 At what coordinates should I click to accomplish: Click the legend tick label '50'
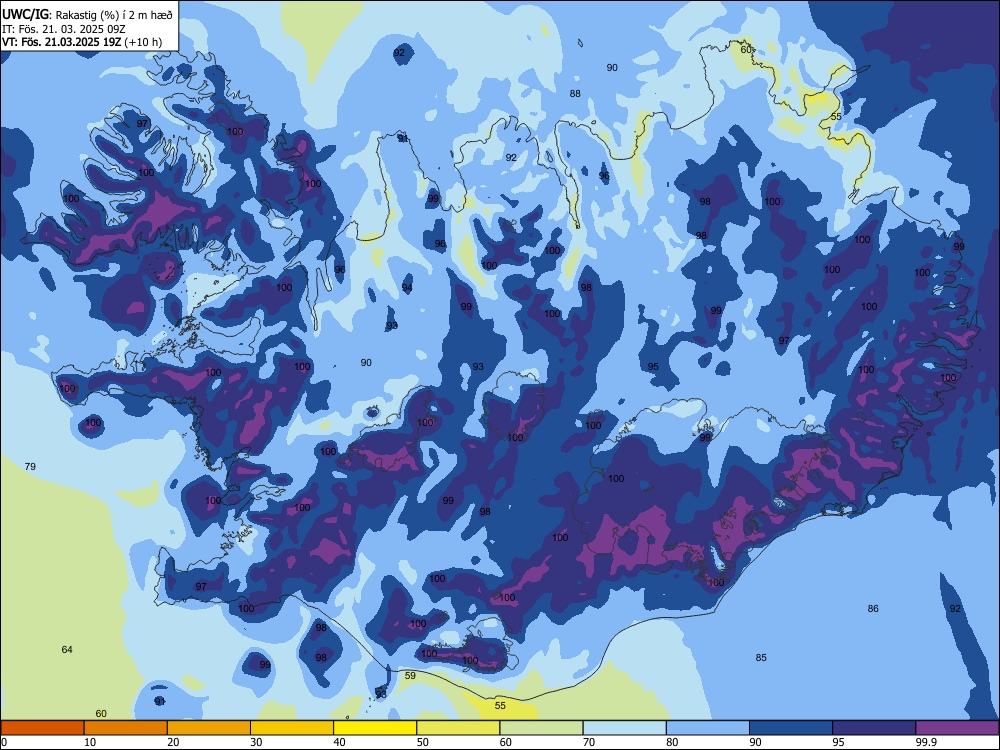coord(423,742)
